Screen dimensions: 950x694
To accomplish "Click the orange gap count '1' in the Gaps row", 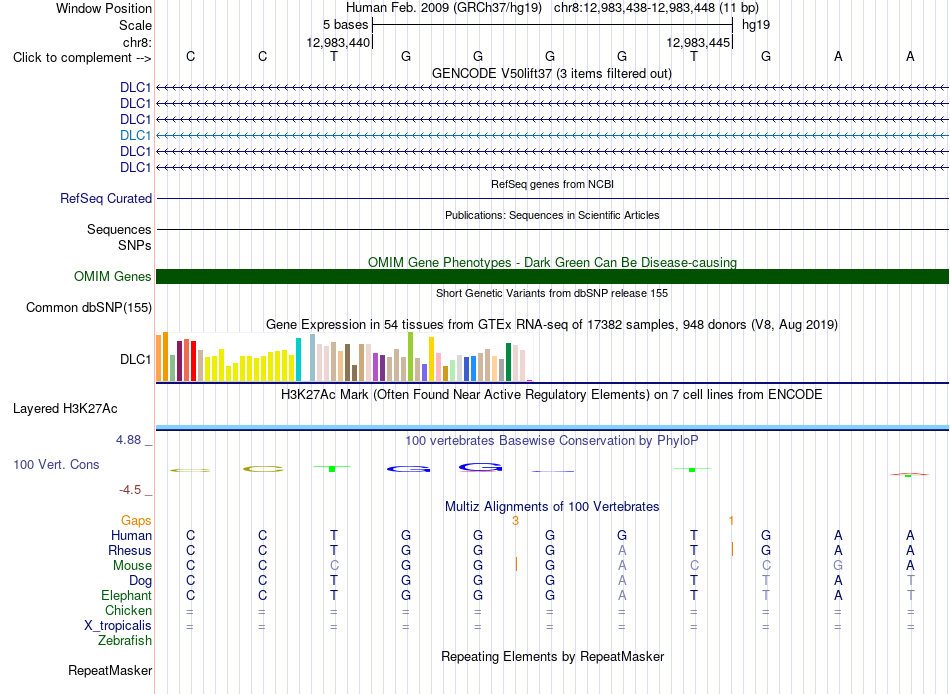I will pos(731,521).
